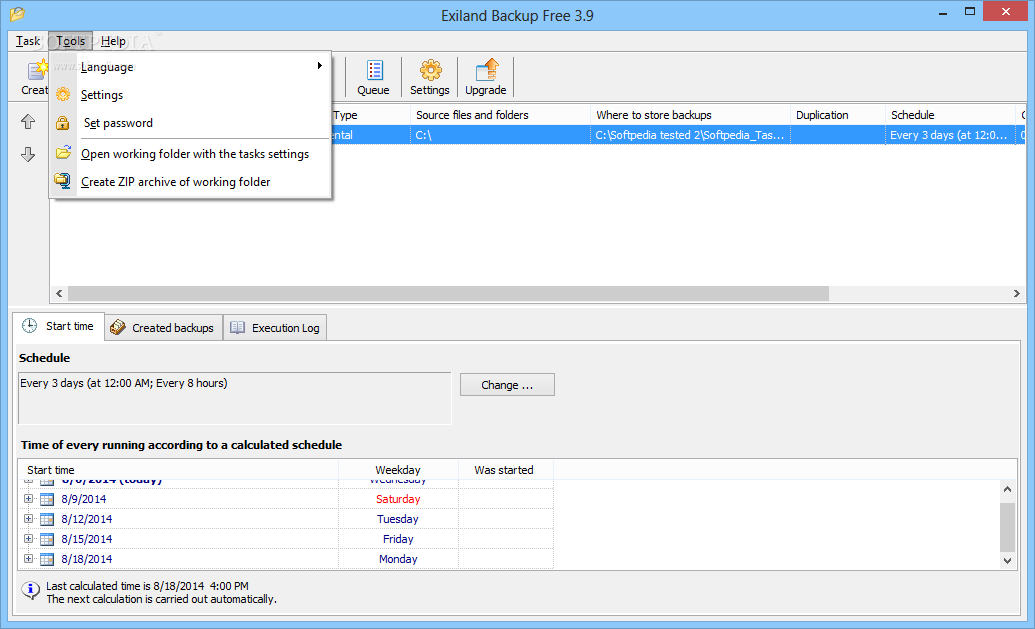Expand the 8/12/2014 schedule row

tap(28, 519)
